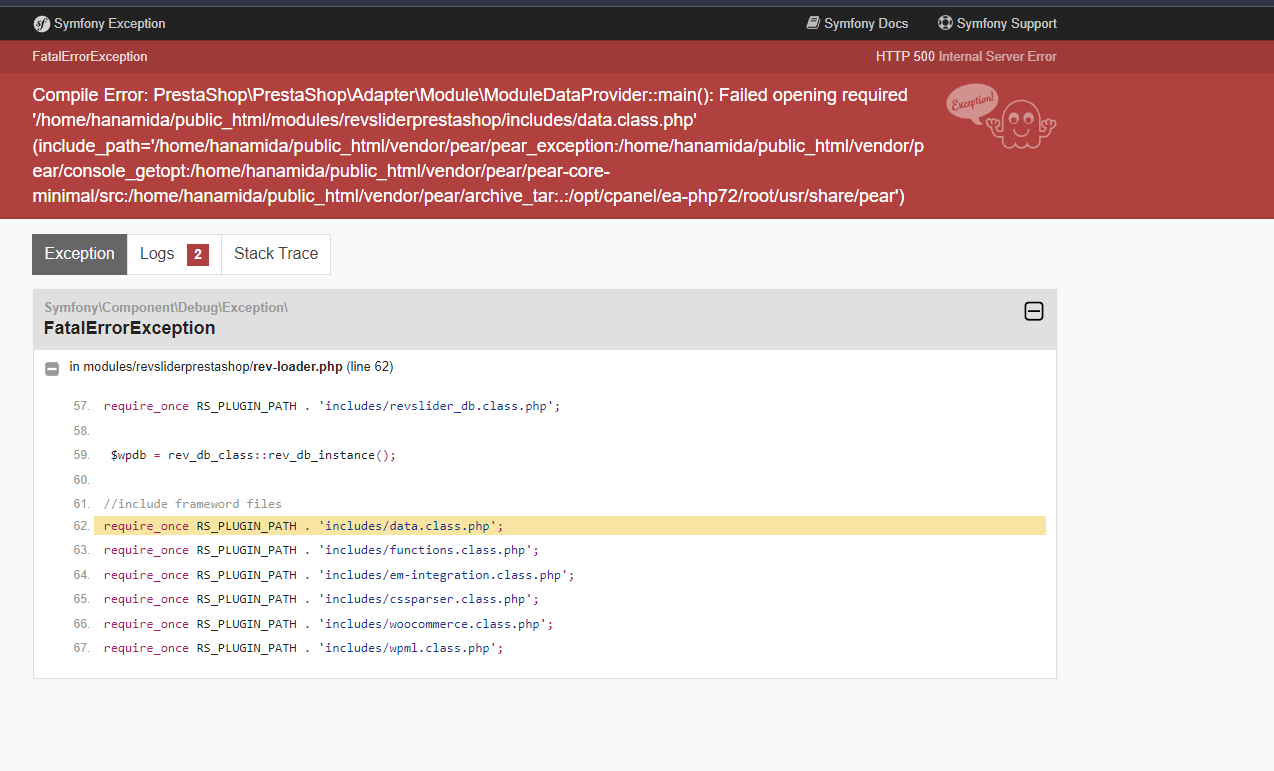Click code line 57 requiring revslider_db.class.php

[332, 406]
